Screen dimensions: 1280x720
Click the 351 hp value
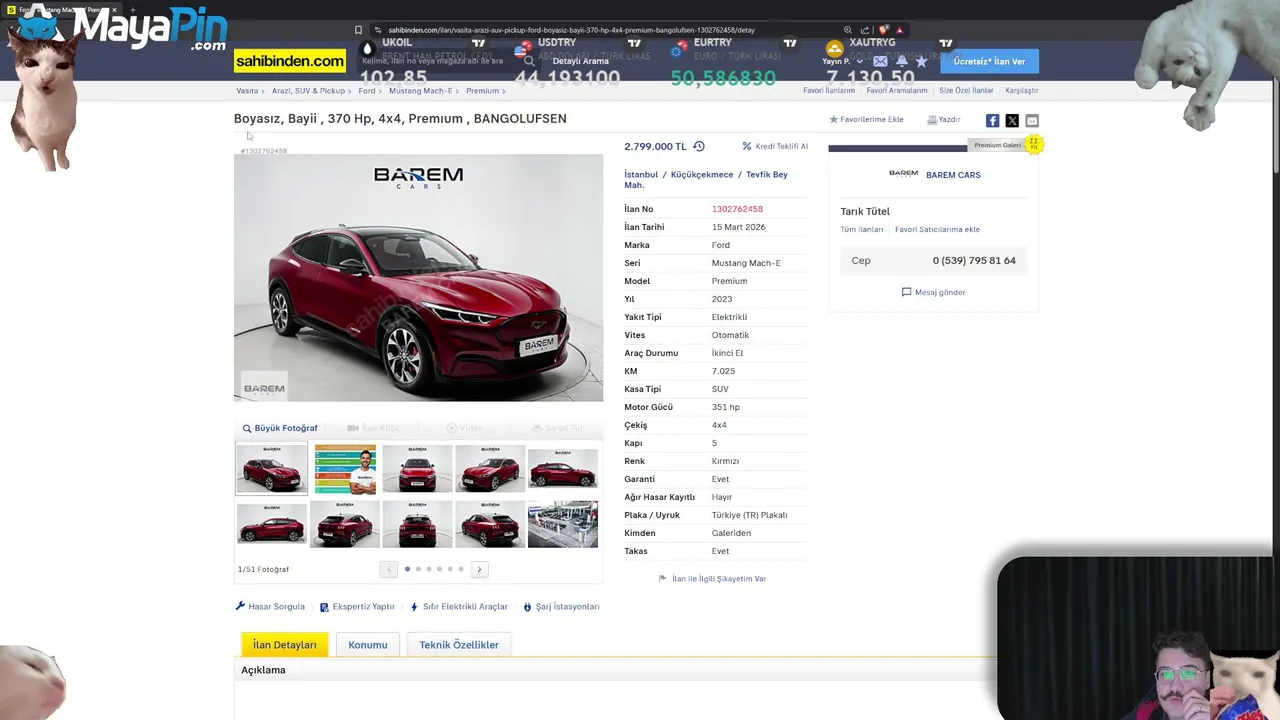[726, 407]
